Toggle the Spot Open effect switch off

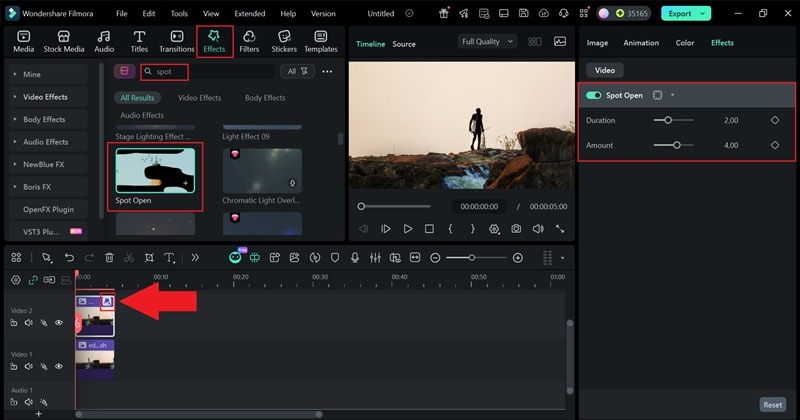[x=594, y=95]
